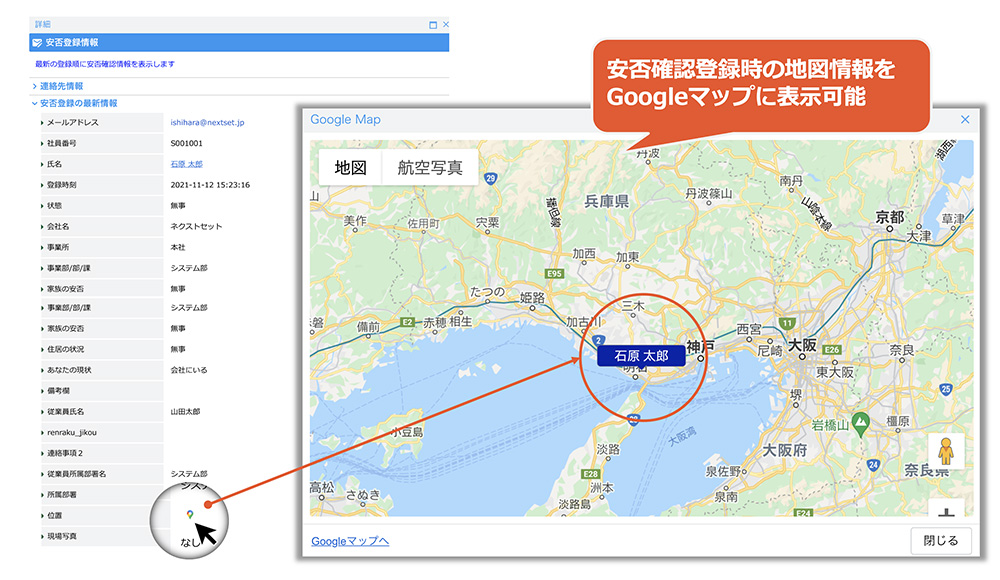Viewport: 1000px width, 580px height.
Task: Click the 登録時刻 value 2021-11-12 15:23:16
Action: pyautogui.click(x=210, y=185)
